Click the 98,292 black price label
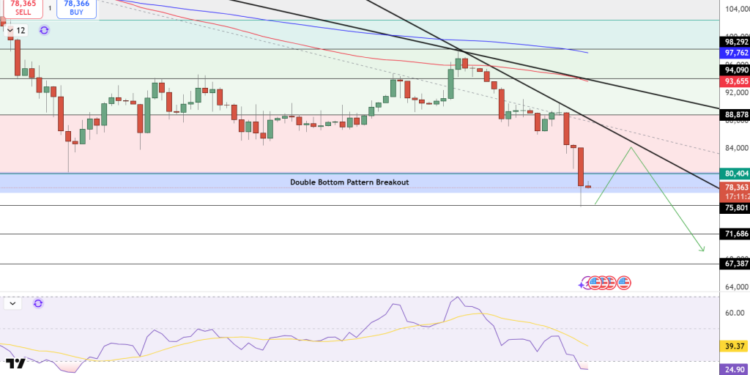The image size is (750, 375). coord(736,42)
